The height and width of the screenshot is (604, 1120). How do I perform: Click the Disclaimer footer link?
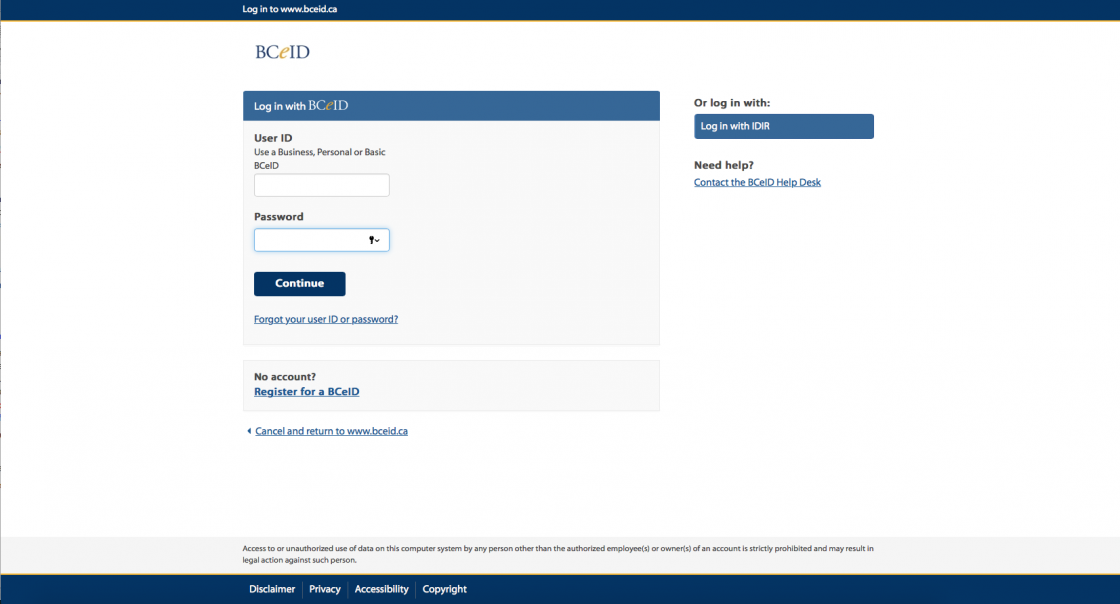pyautogui.click(x=272, y=589)
